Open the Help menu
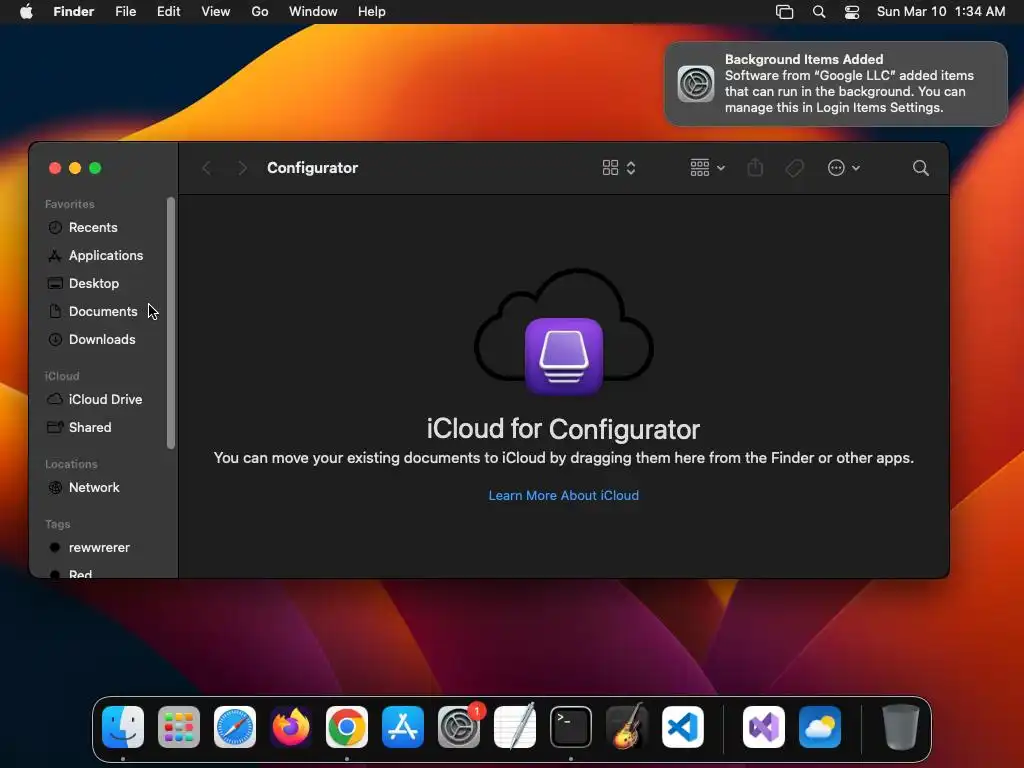The height and width of the screenshot is (768, 1024). (x=372, y=12)
